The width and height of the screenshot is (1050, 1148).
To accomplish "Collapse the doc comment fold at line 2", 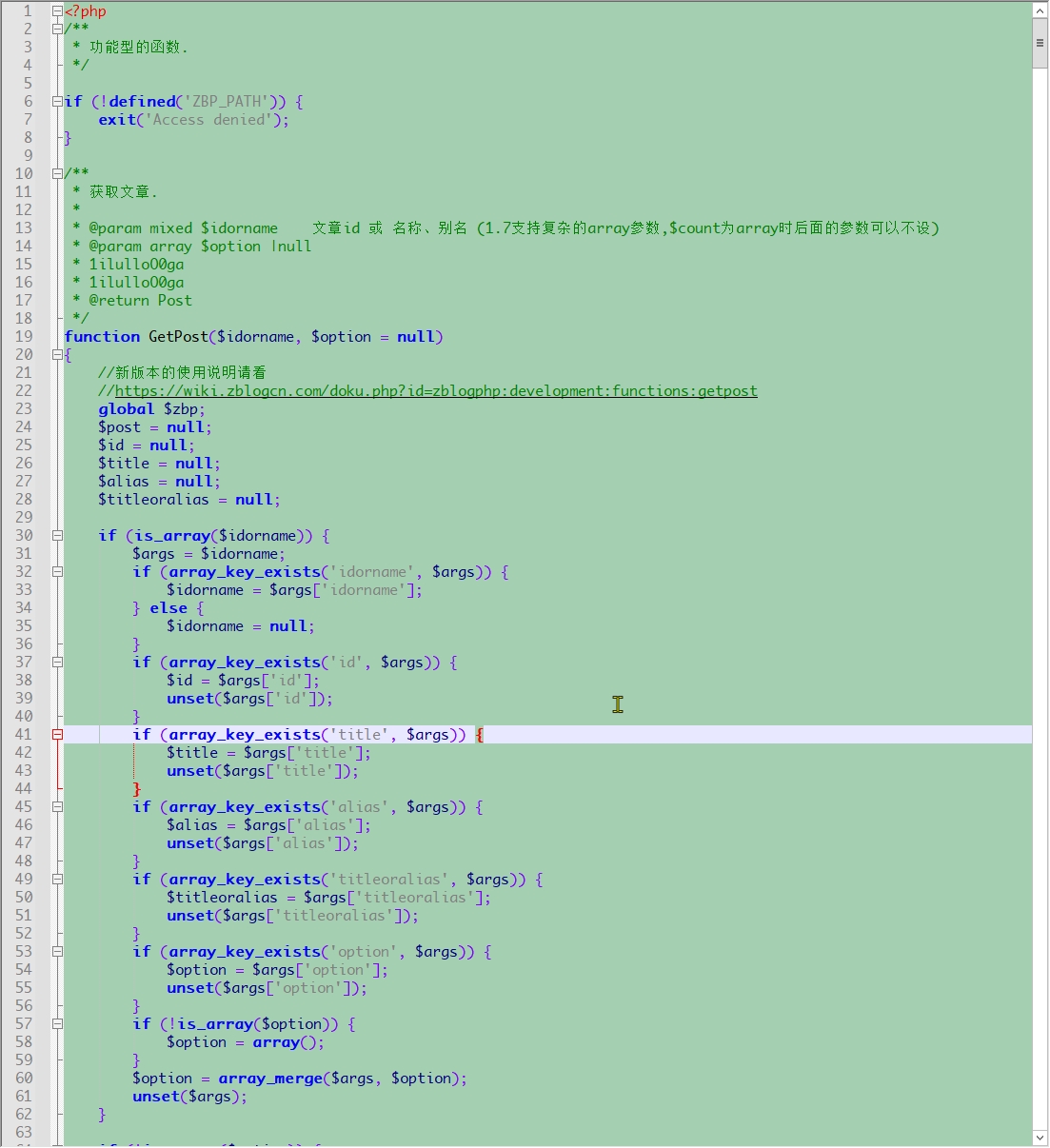I will coord(57,30).
